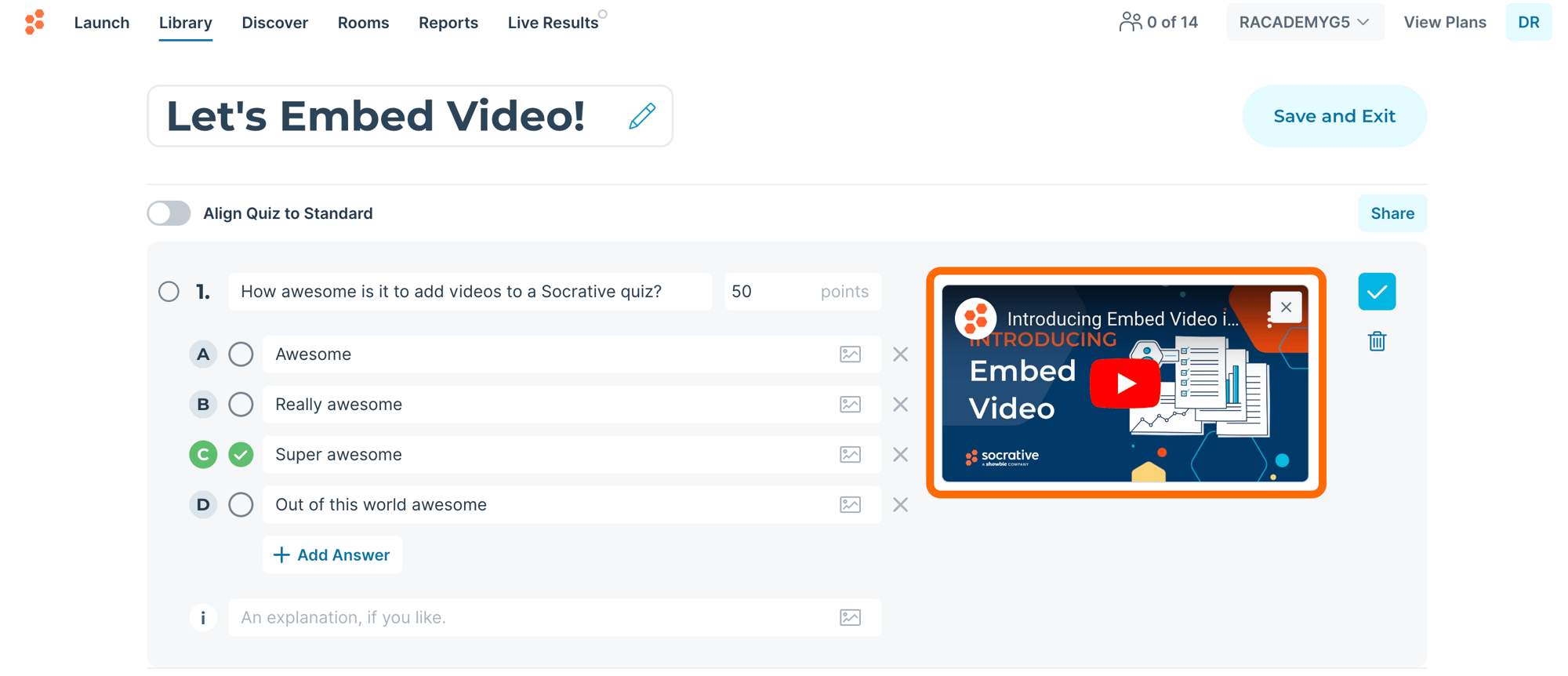
Task: Mark Really awesome as correct answer
Action: point(241,405)
